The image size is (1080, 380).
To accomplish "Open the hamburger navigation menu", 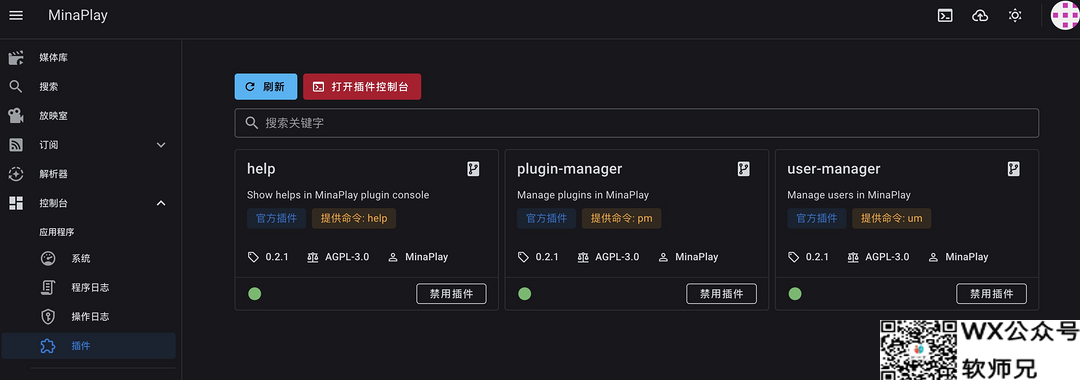I will [16, 15].
